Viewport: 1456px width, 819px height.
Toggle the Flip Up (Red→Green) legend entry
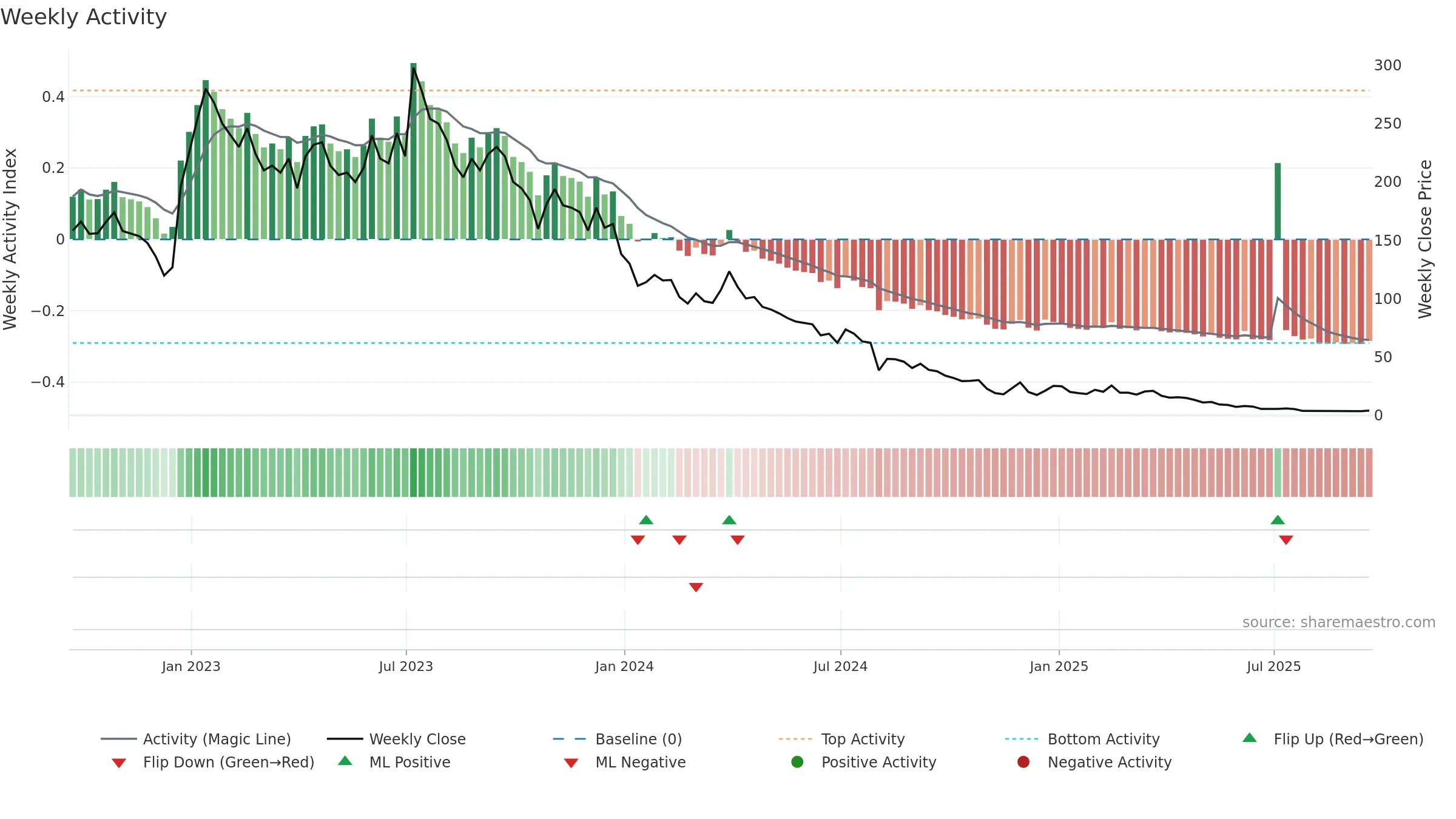pos(1333,739)
